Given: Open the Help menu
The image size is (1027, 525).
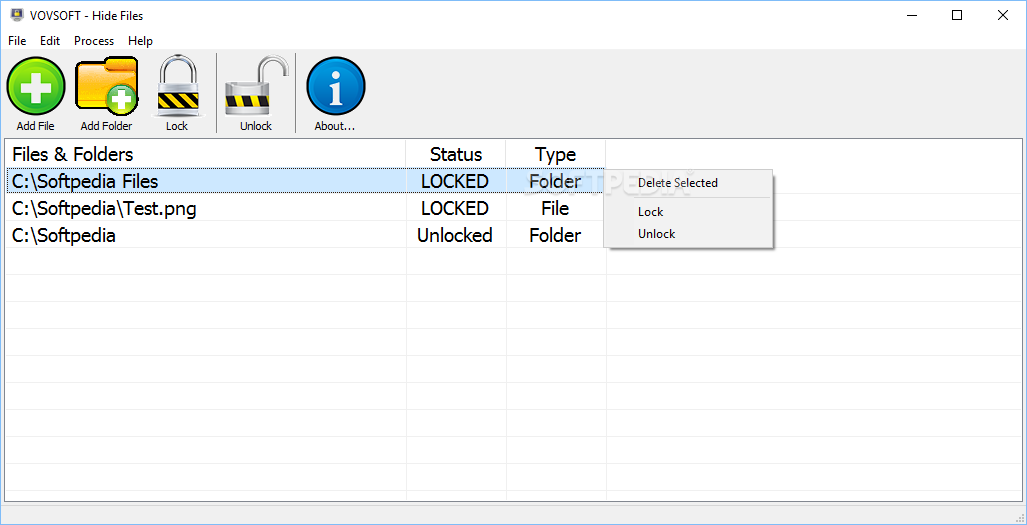Looking at the screenshot, I should [140, 41].
